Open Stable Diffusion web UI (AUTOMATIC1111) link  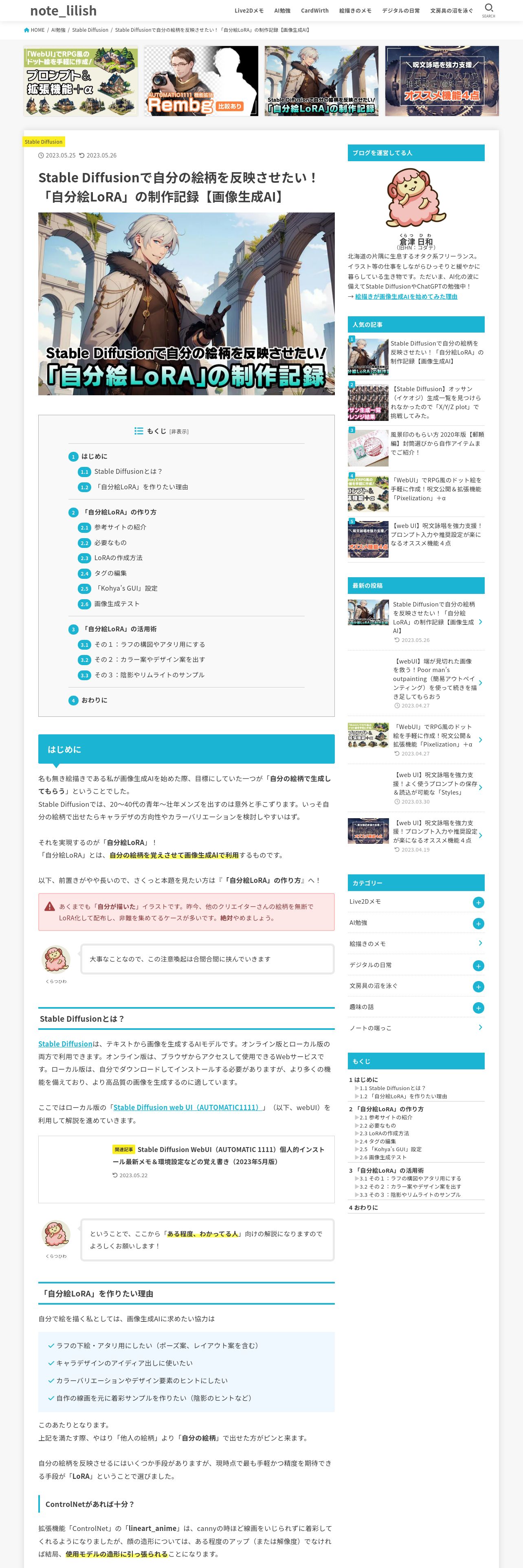coord(187,1108)
